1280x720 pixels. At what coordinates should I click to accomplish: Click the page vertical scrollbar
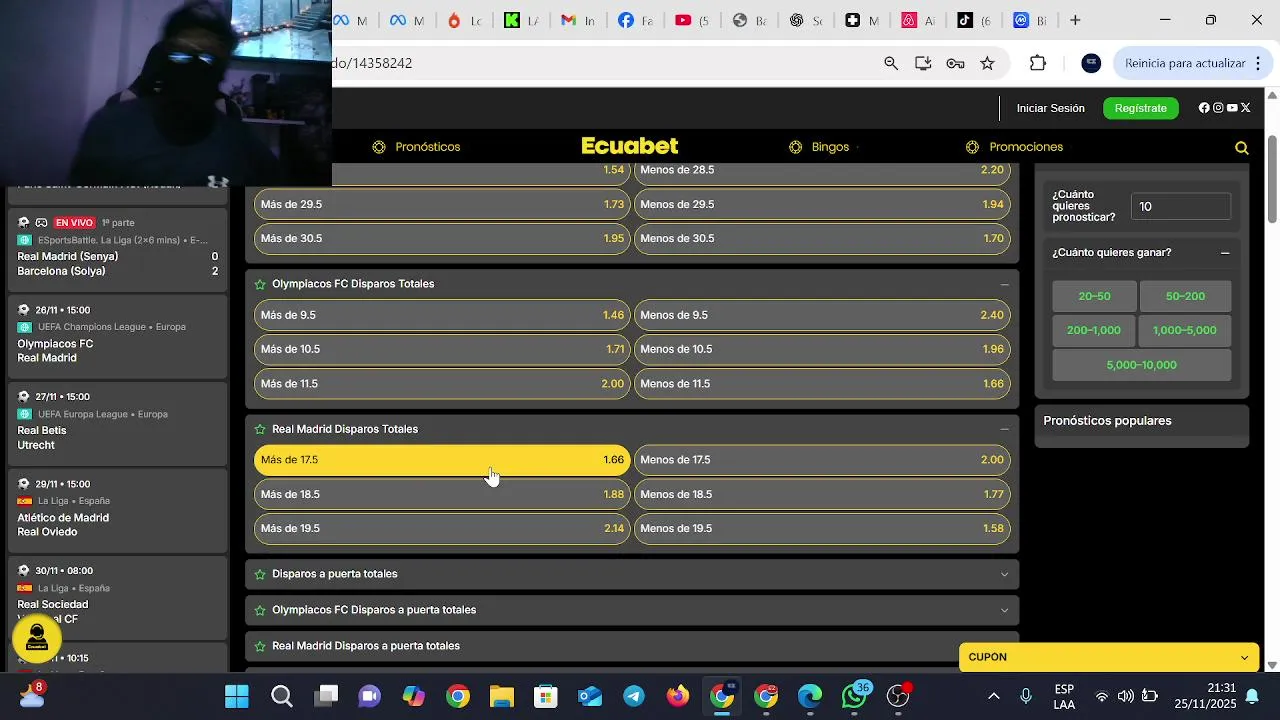point(1272,178)
